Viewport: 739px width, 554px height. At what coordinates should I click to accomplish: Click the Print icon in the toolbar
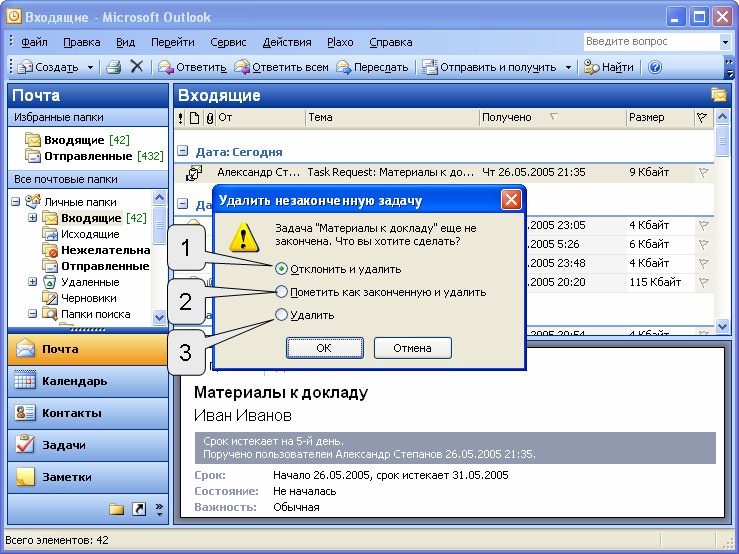pos(114,67)
